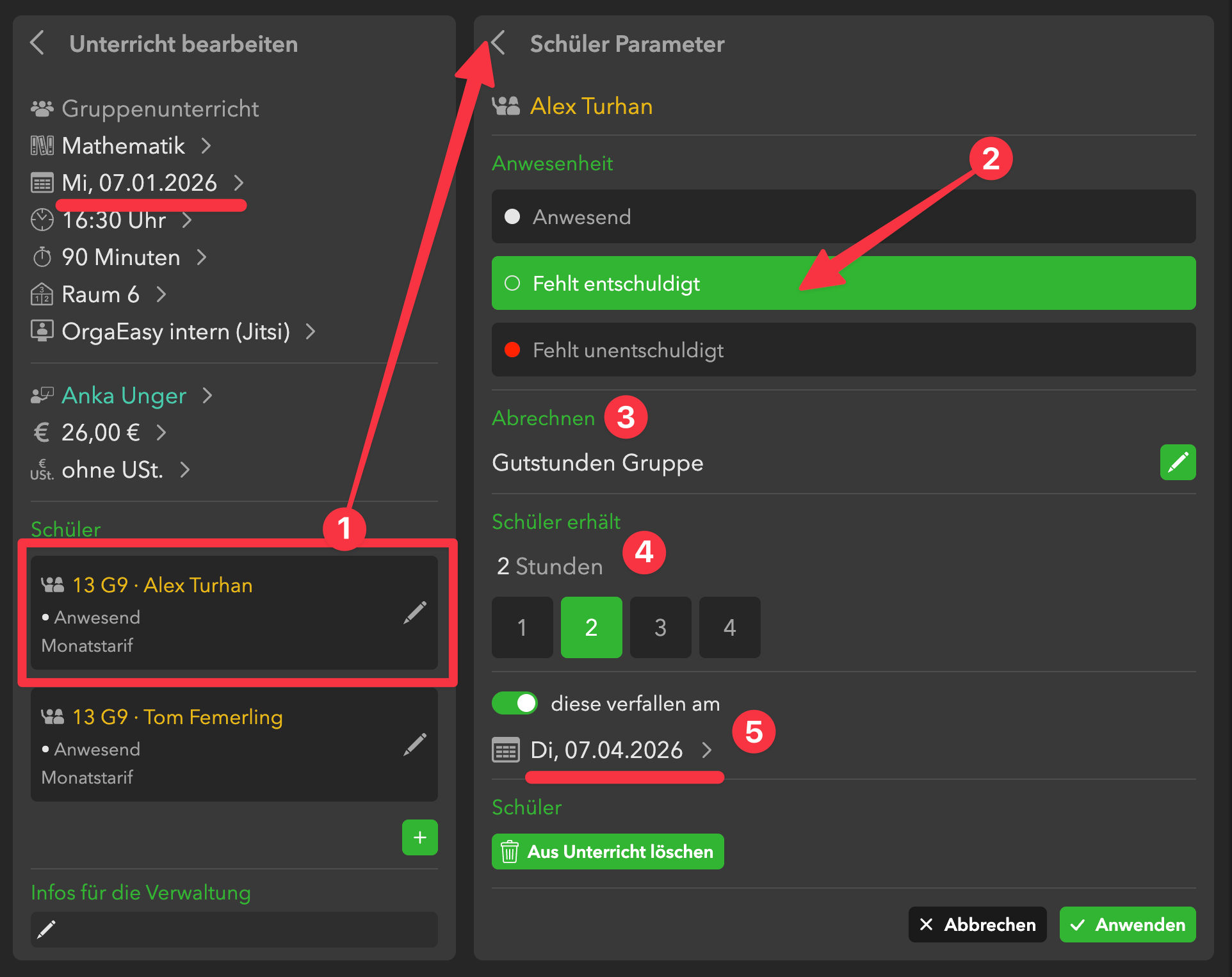Select Fehlt entschuldigt attendance option
This screenshot has width=1232, height=977.
coord(843,283)
